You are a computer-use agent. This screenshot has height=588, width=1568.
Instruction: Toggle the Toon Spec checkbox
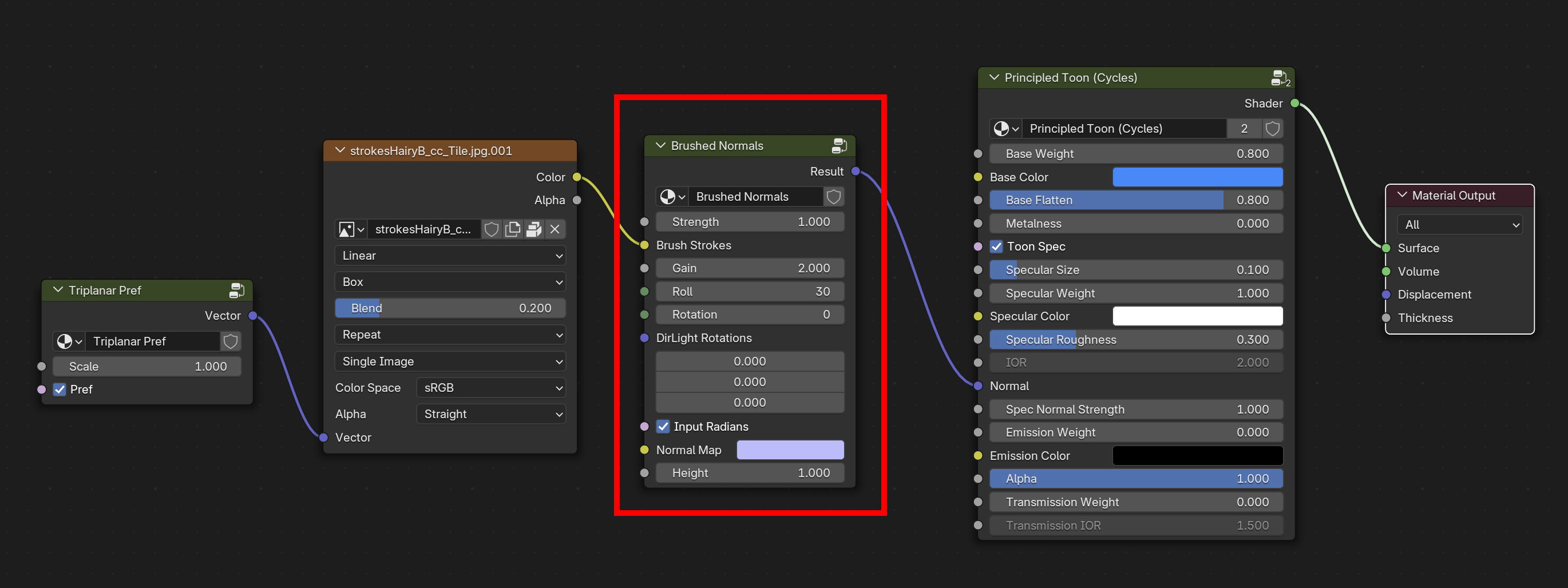[x=996, y=247]
